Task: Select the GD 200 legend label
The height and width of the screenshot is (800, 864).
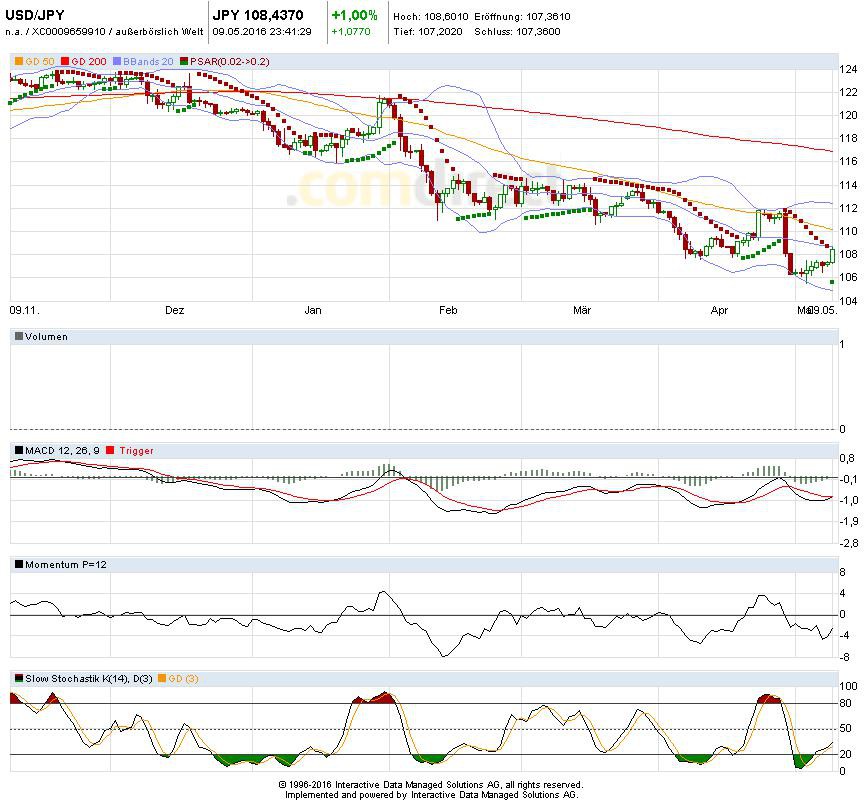Action: (90, 62)
